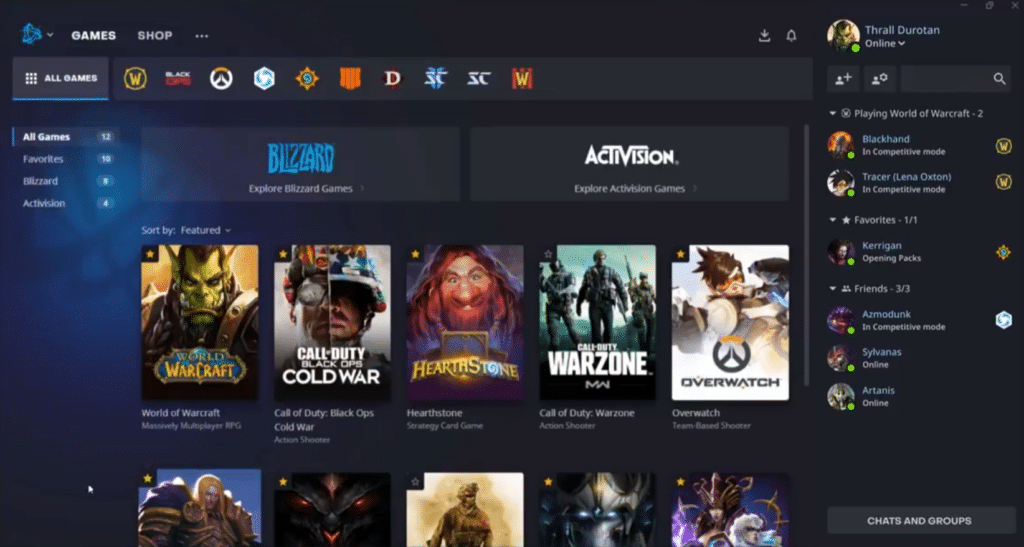Click Explore Blizzard Games banner
The image size is (1024, 547).
coord(300,164)
